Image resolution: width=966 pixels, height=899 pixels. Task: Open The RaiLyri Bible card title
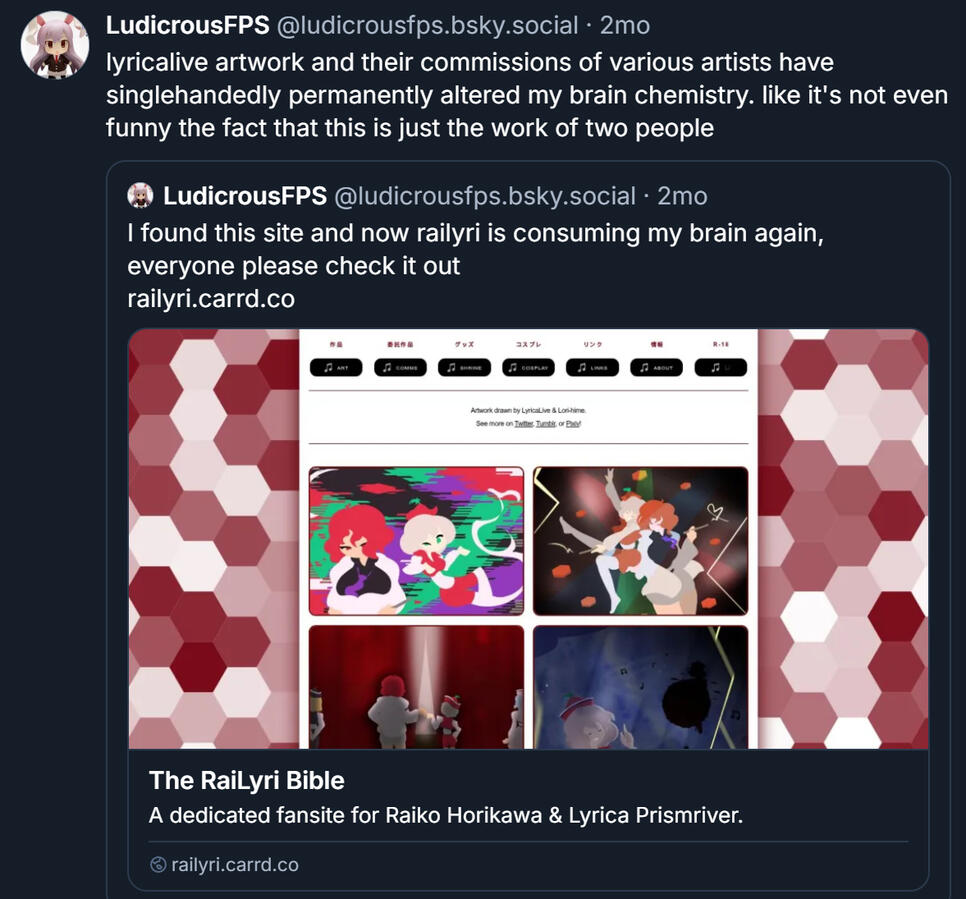point(246,781)
